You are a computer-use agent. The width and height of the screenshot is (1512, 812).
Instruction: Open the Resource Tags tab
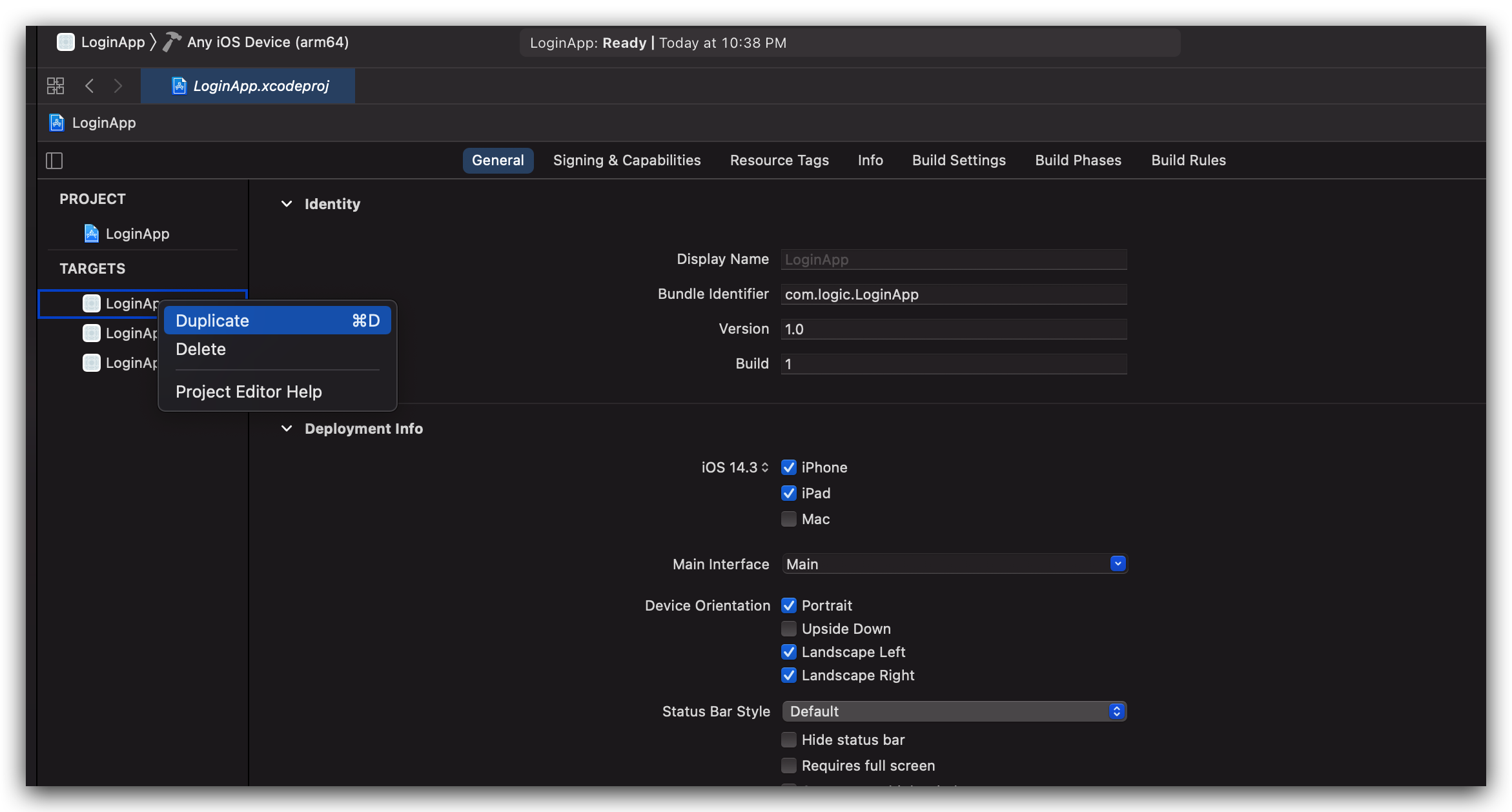point(779,160)
